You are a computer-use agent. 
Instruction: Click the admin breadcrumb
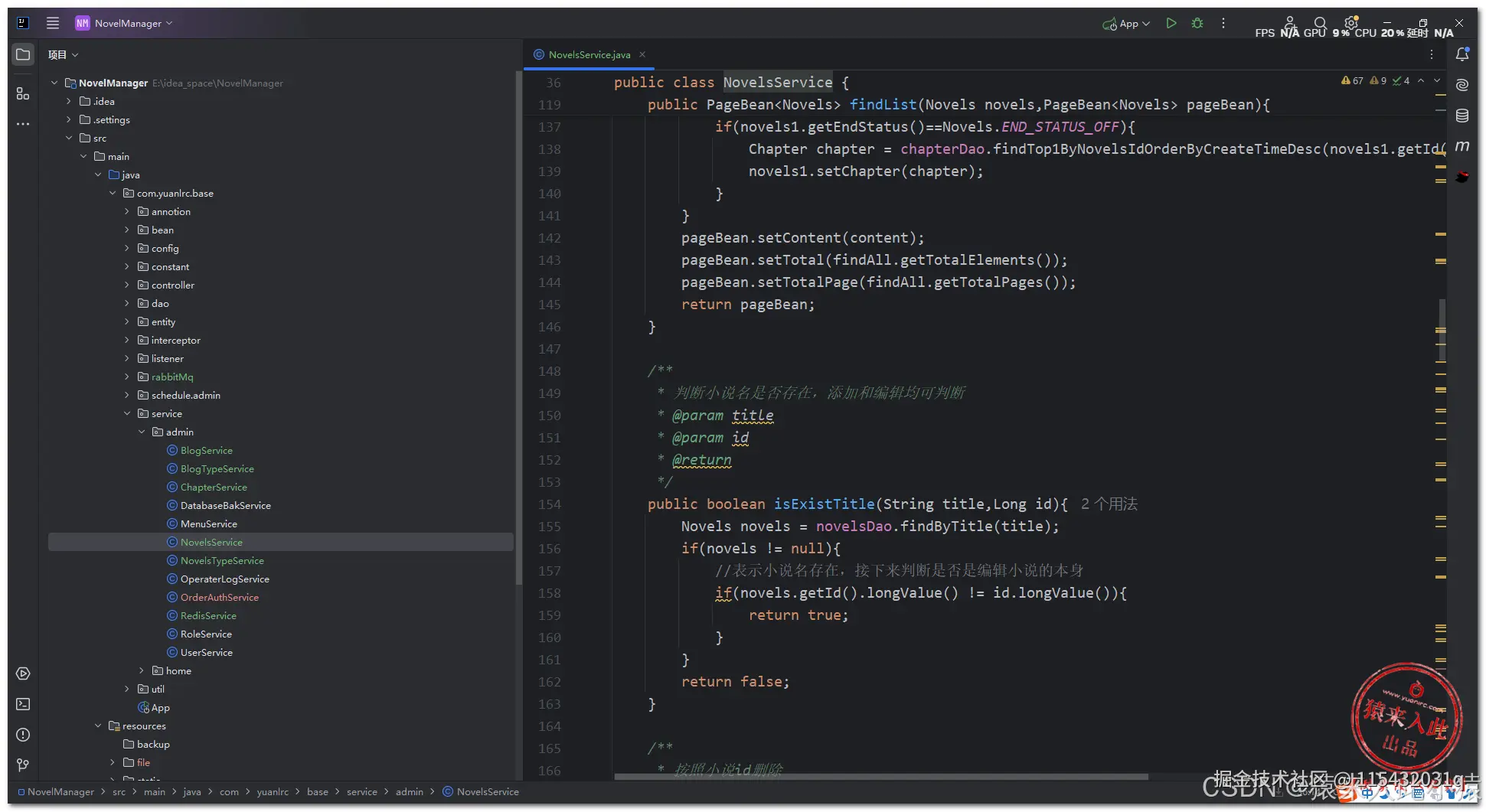coord(410,791)
